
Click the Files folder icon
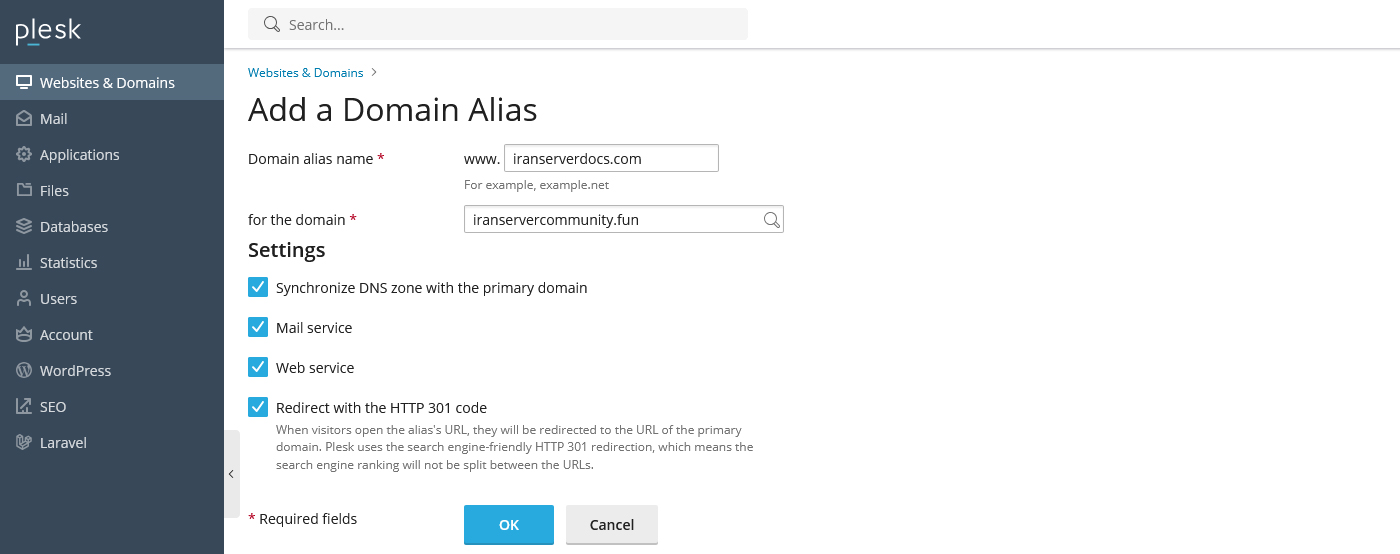24,191
